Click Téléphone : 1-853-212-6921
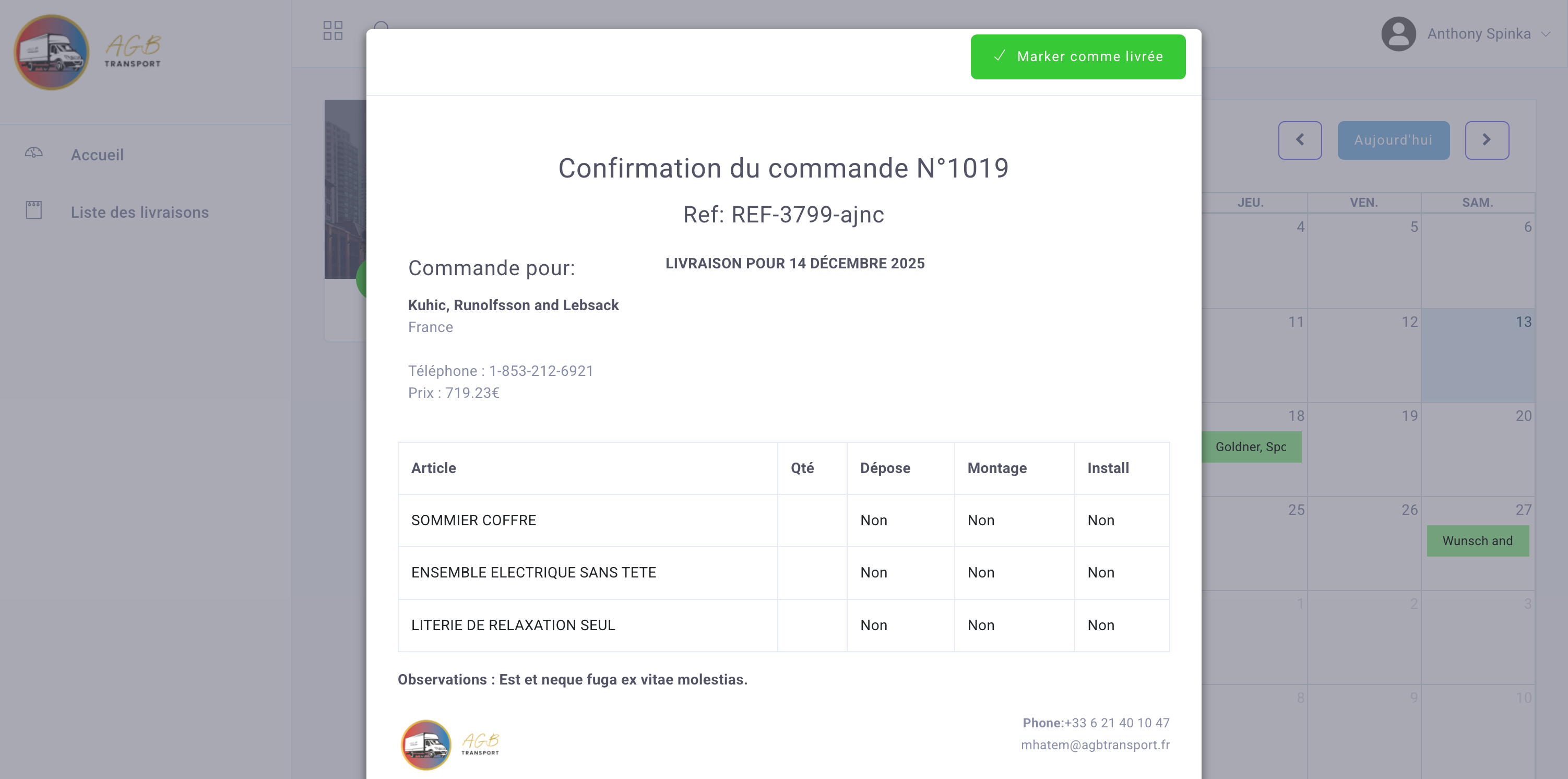1568x779 pixels. 501,371
